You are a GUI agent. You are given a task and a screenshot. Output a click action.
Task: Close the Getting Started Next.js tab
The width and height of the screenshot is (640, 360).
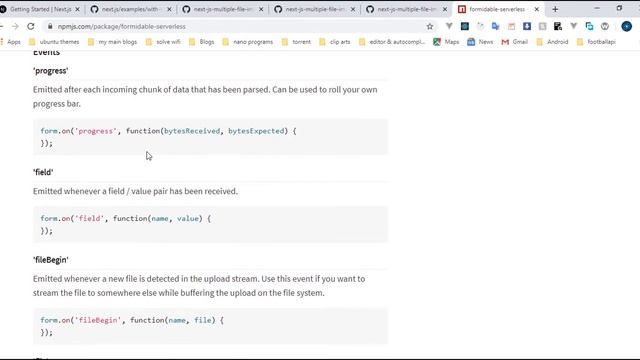[x=78, y=9]
